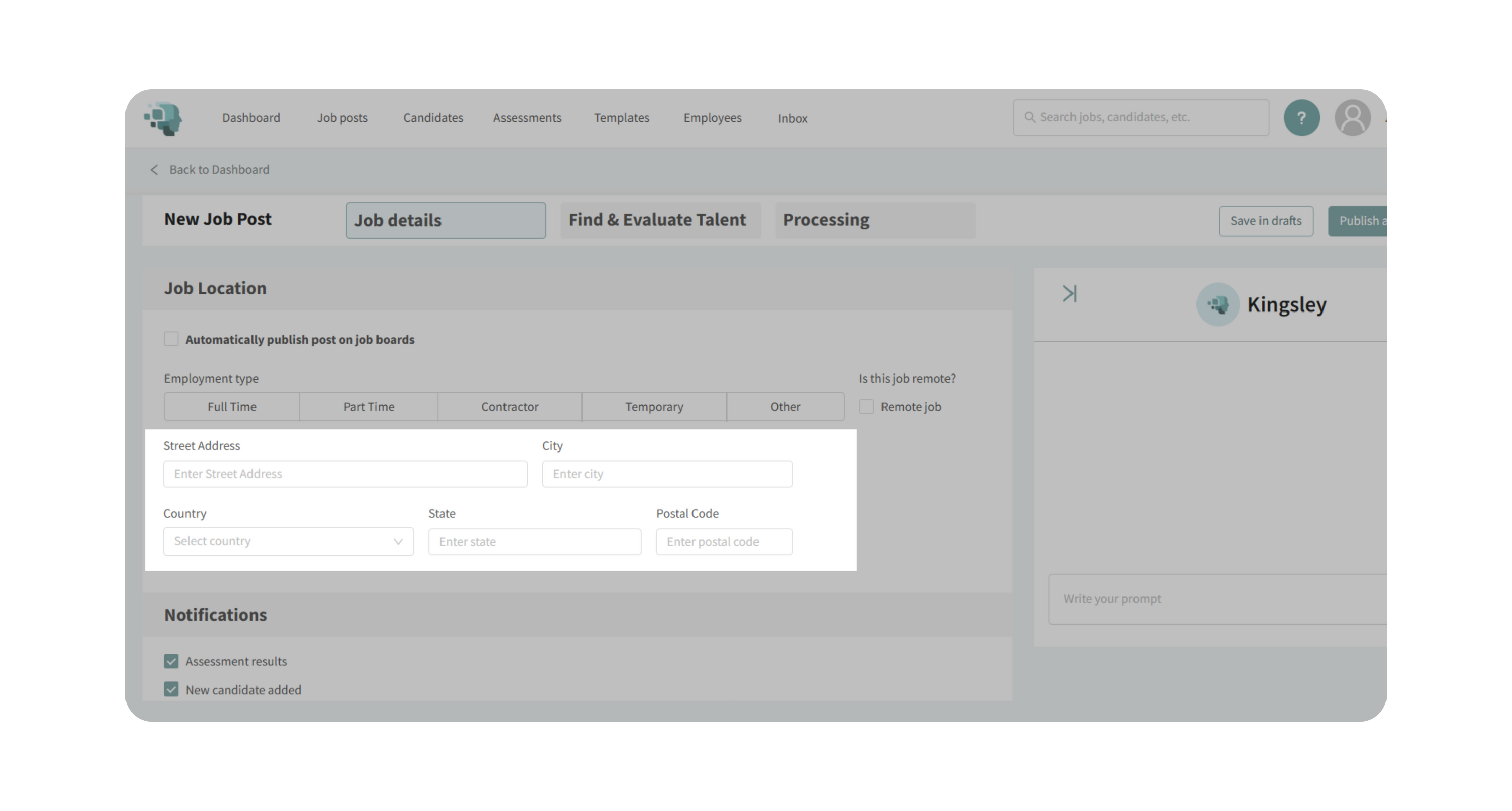The width and height of the screenshot is (1512, 811).
Task: Click the app logo icon
Action: coord(163,118)
